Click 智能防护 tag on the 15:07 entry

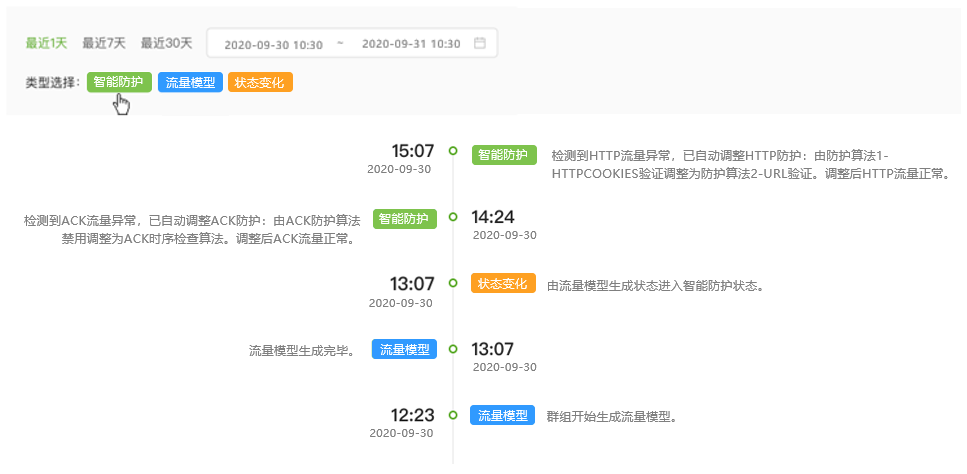pyautogui.click(x=504, y=155)
